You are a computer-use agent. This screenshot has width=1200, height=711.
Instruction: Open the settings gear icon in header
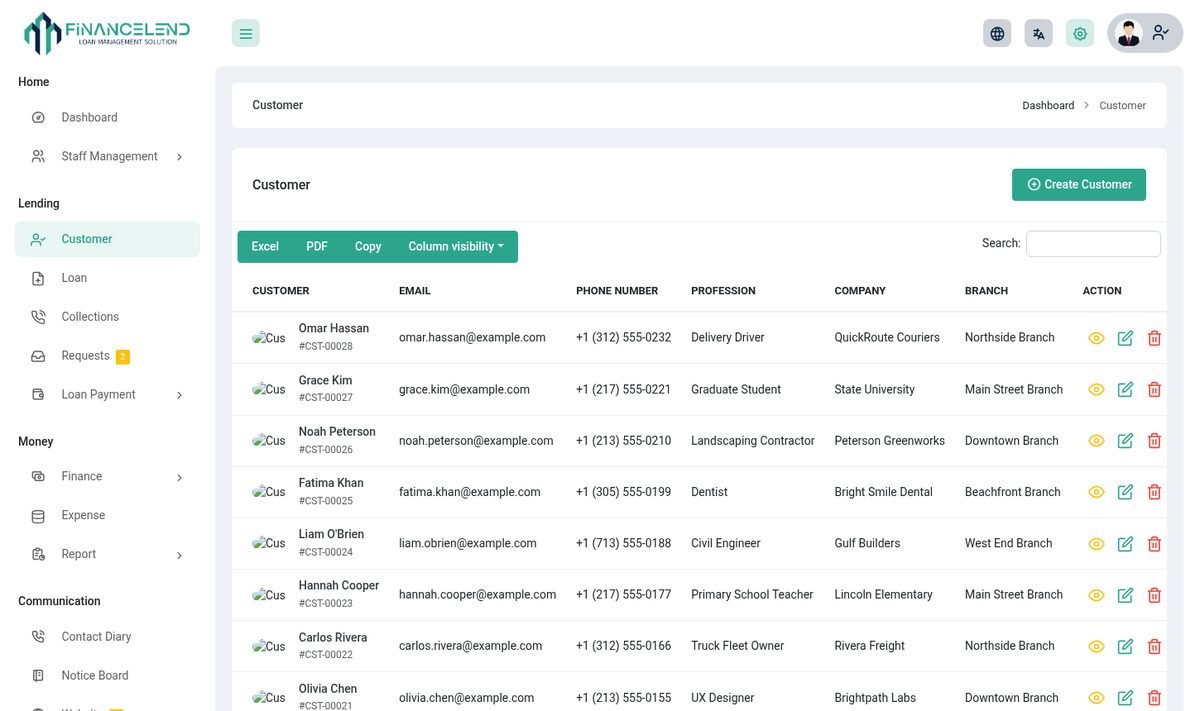tap(1080, 33)
